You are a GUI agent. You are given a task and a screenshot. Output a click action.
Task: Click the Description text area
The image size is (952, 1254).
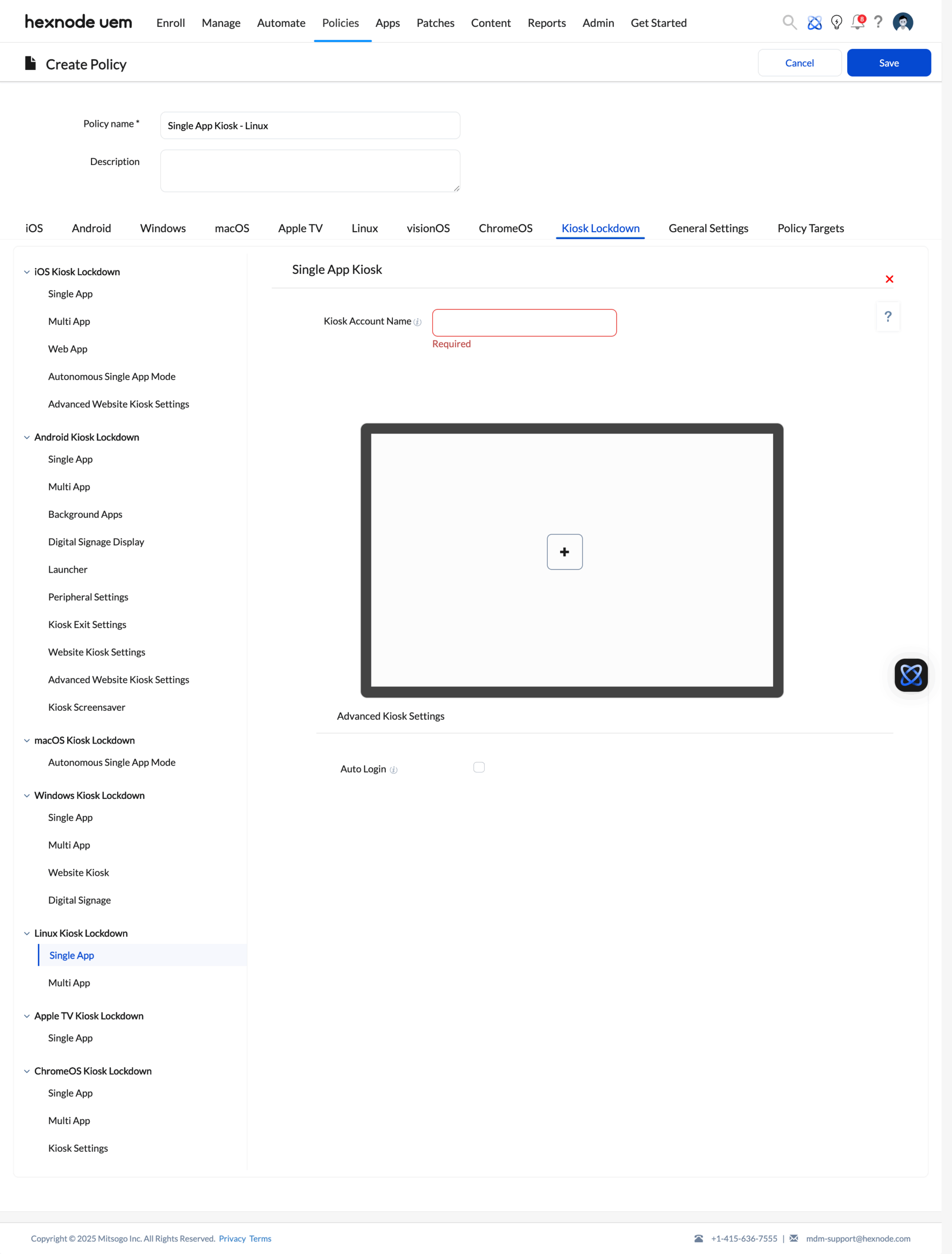(310, 170)
